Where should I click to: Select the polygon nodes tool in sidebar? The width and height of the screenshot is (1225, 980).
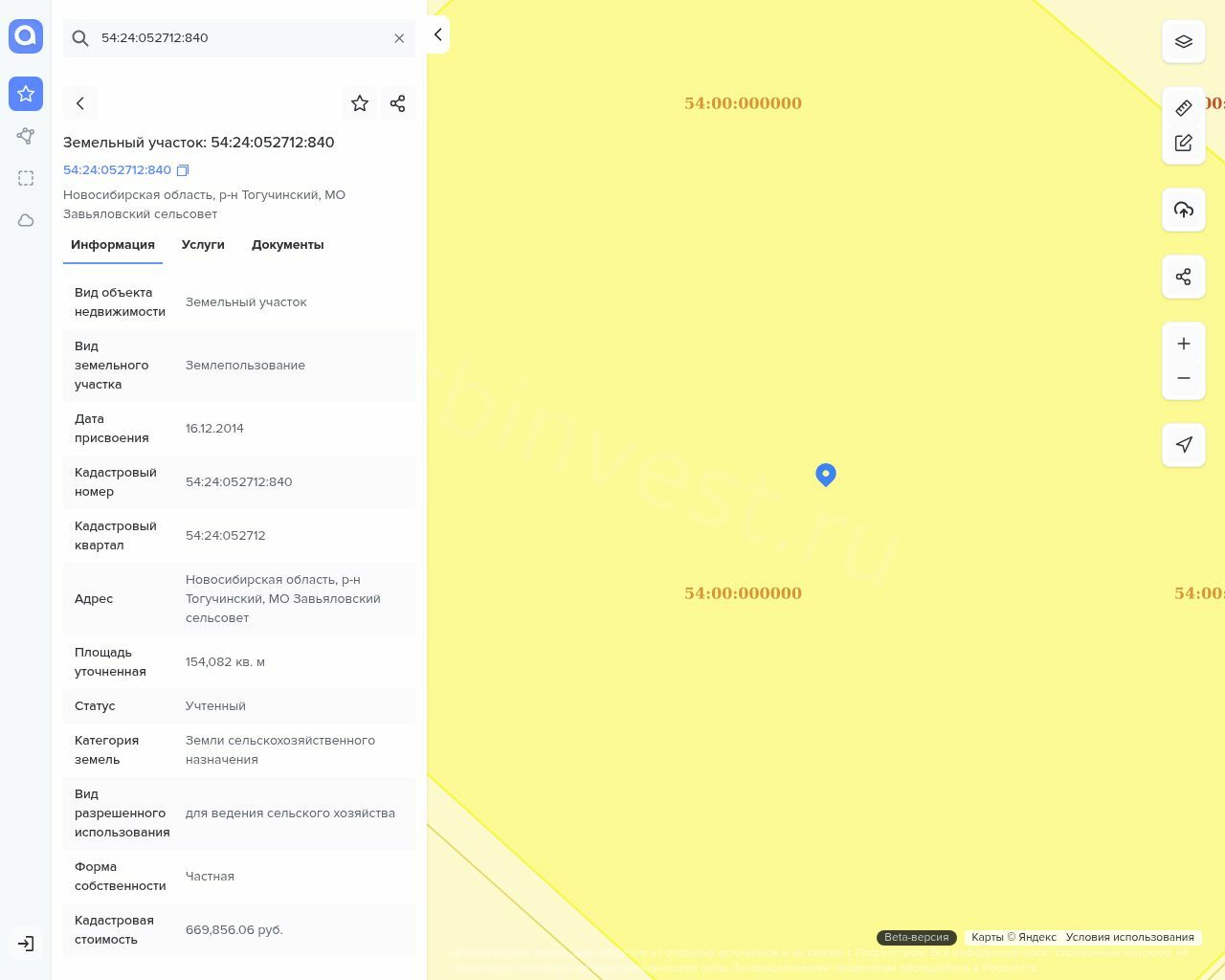click(26, 136)
